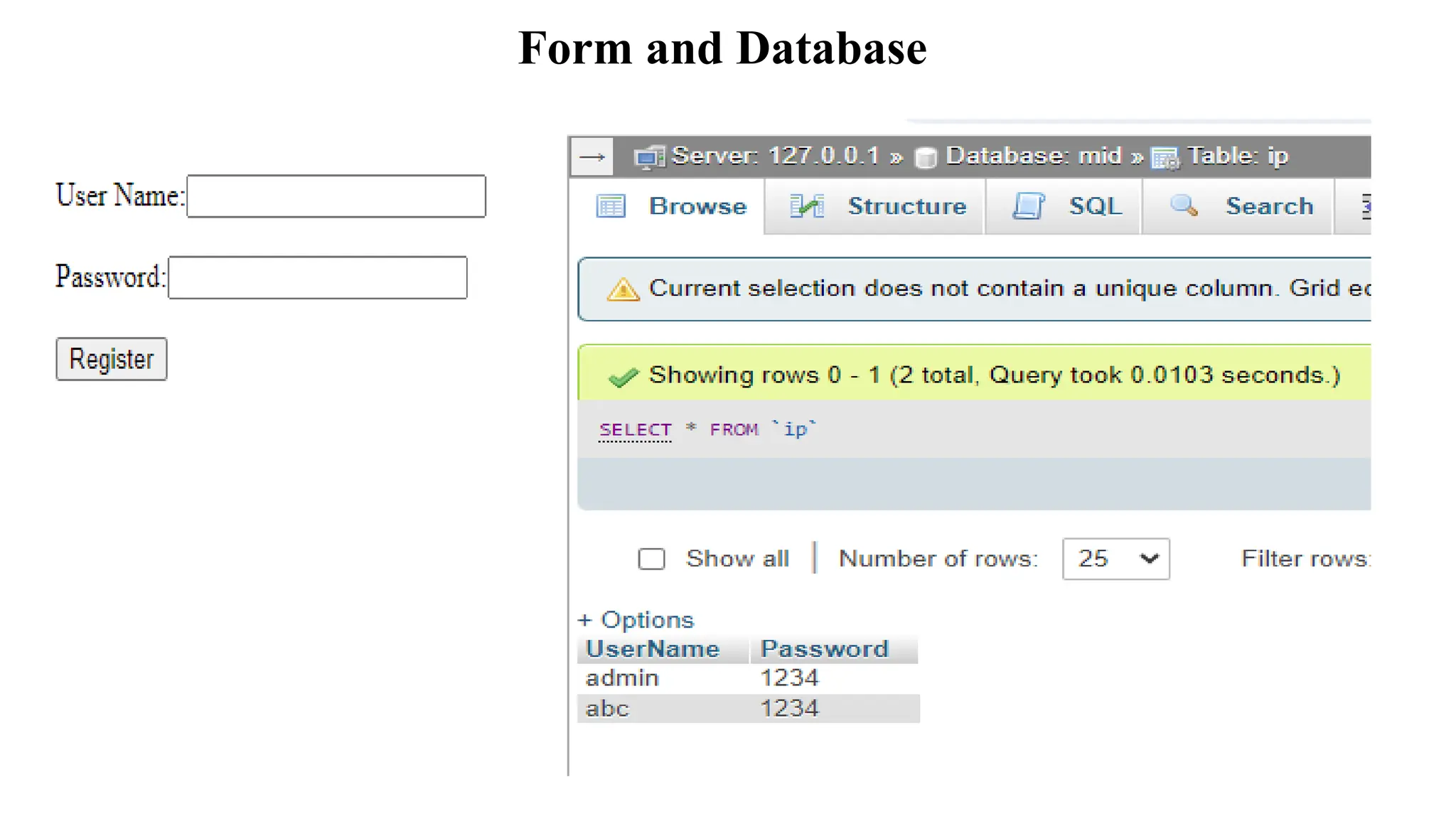Open Database: mid breadcrumb link

1034,156
